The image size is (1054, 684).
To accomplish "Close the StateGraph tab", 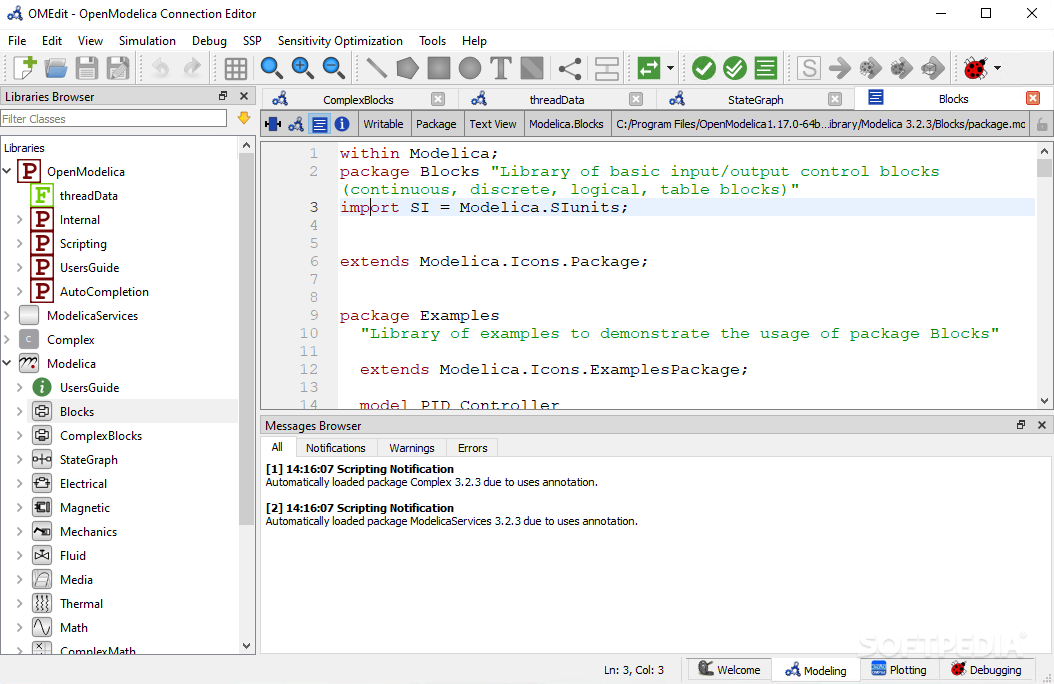I will coord(835,99).
